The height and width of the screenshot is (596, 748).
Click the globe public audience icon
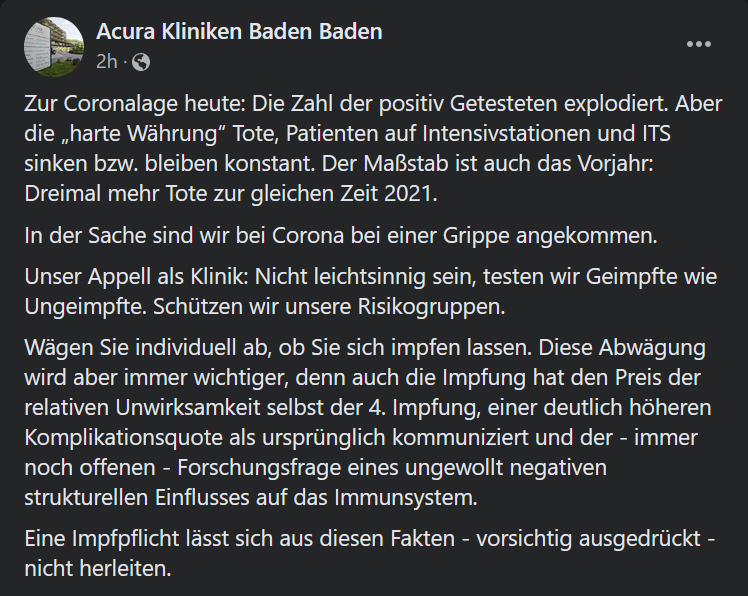pos(141,62)
